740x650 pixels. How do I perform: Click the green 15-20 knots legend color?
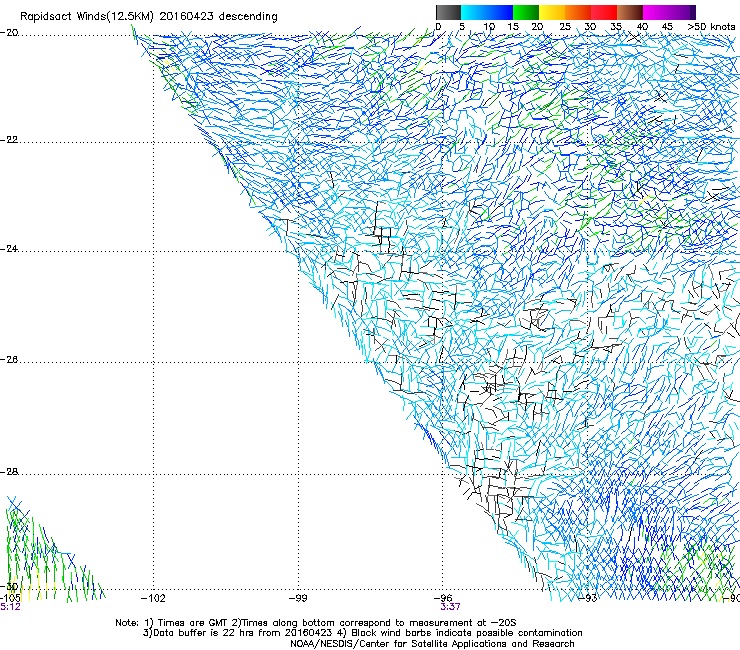pyautogui.click(x=525, y=12)
